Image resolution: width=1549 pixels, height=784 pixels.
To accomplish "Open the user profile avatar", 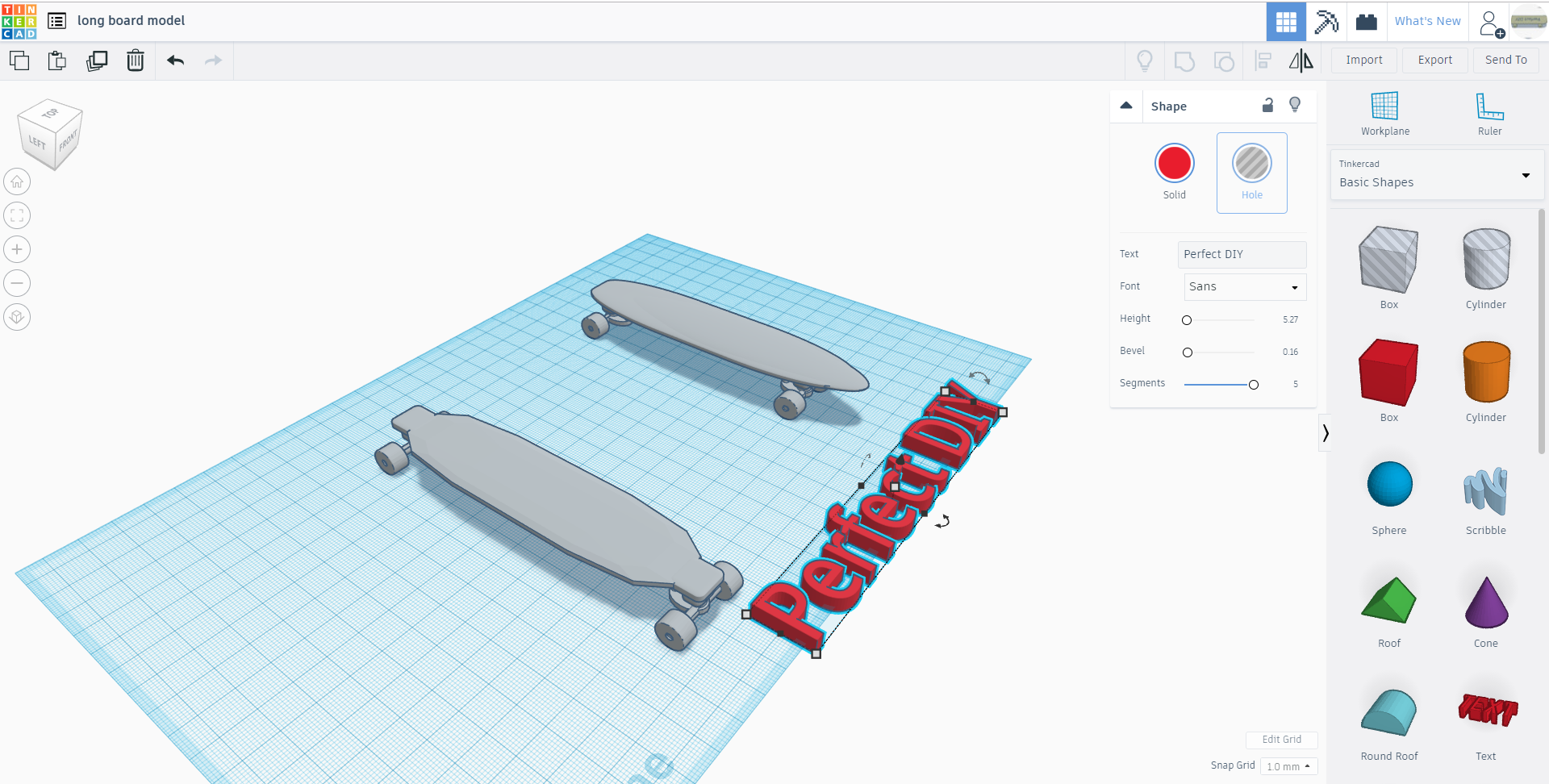I will pos(1528,22).
